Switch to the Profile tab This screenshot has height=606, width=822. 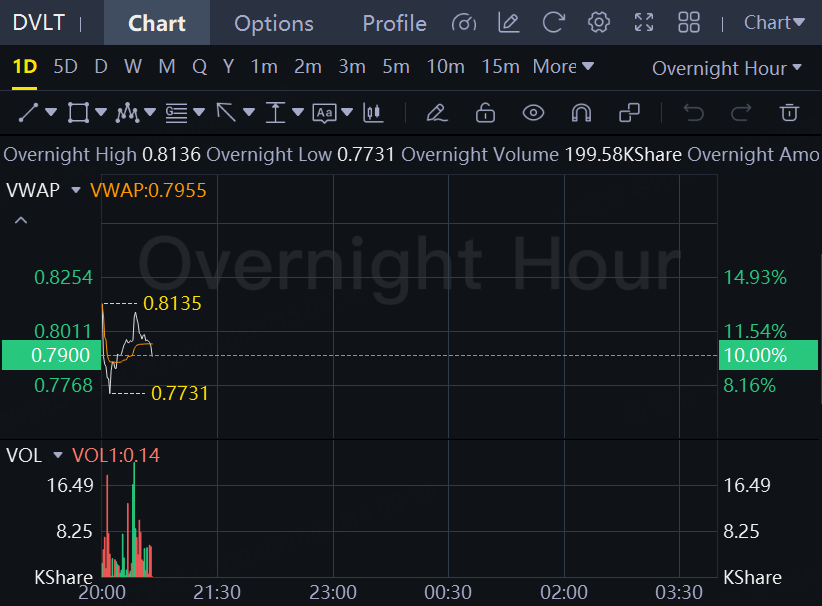394,23
